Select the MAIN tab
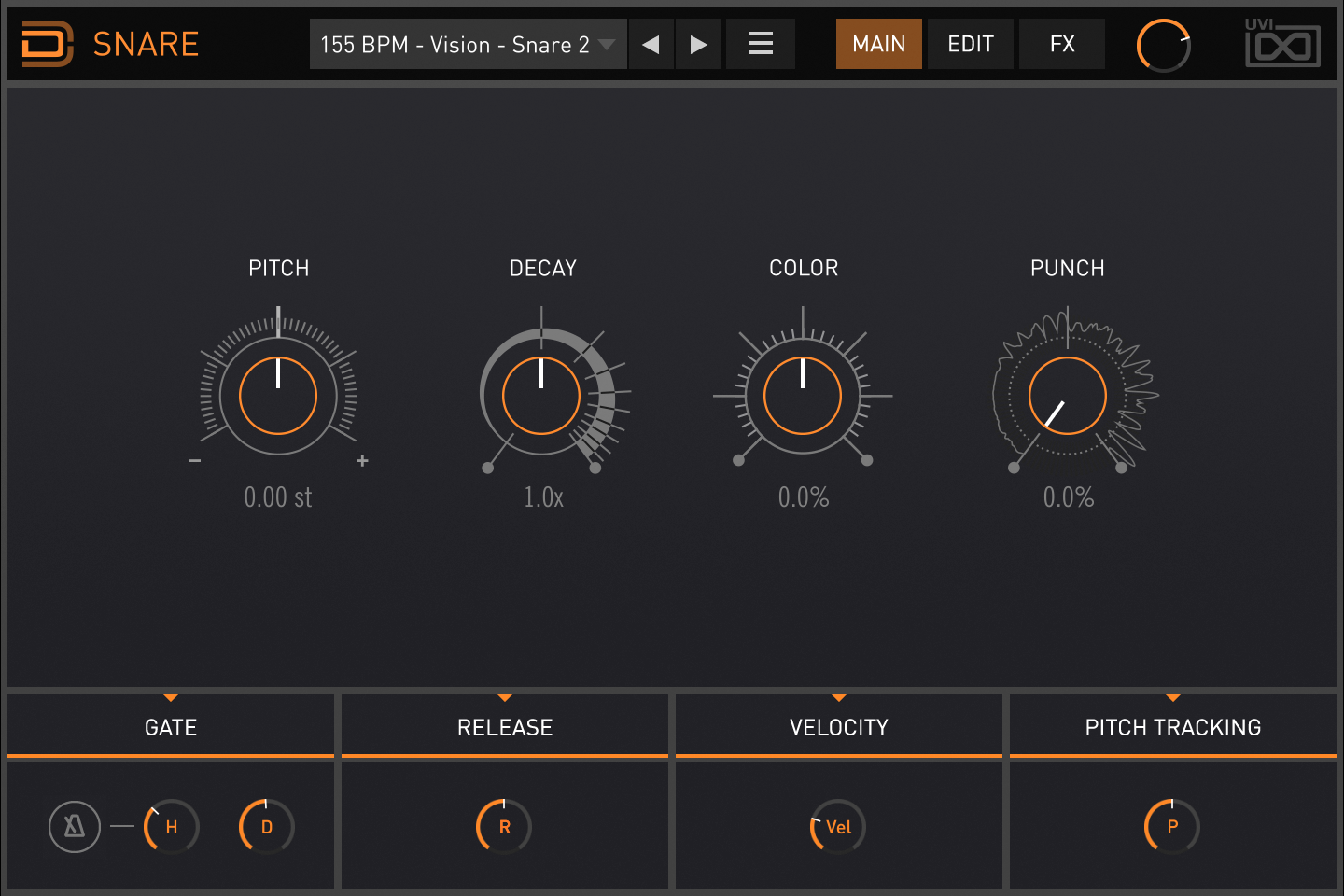The width and height of the screenshot is (1344, 896). click(x=879, y=44)
